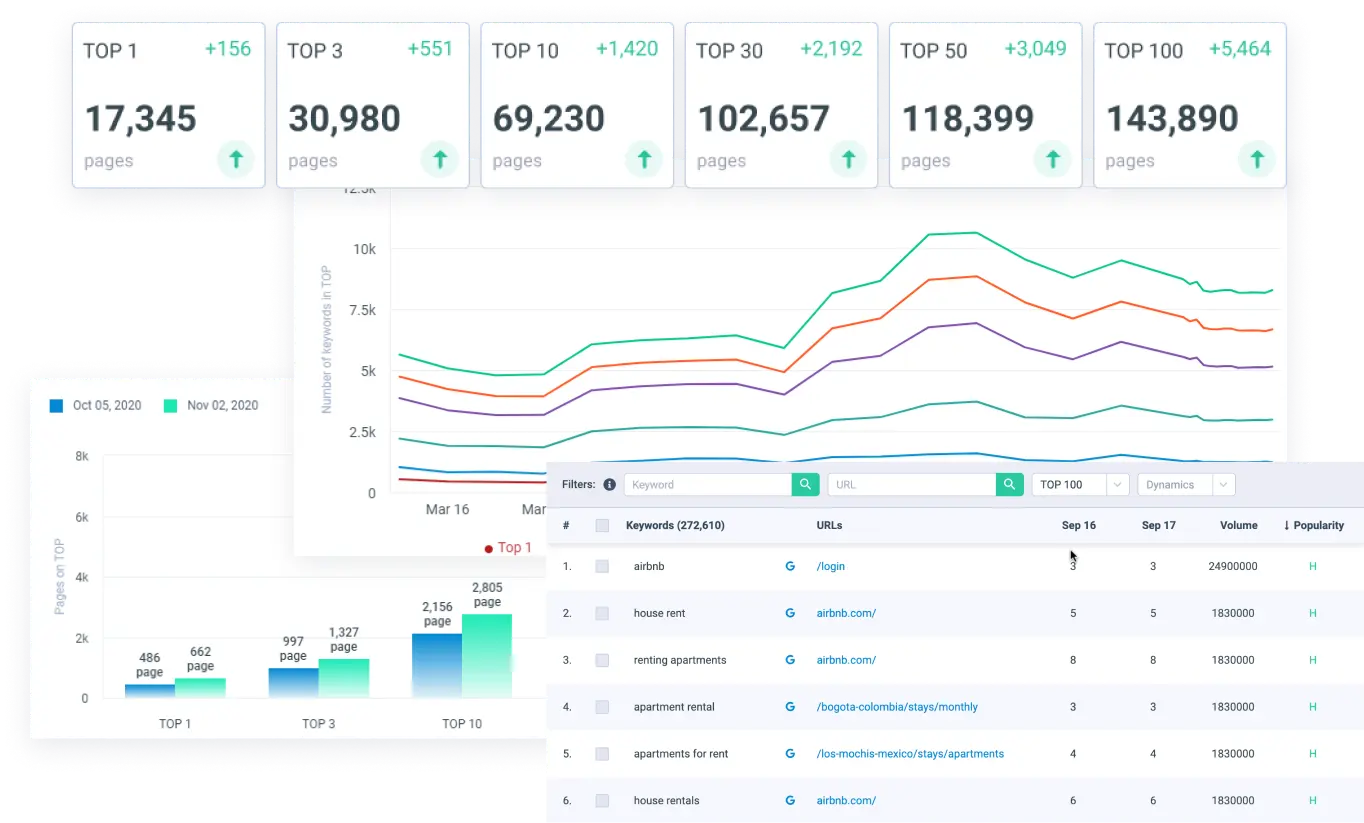The image size is (1364, 823).
Task: Open the TOP 100 filter dropdown
Action: point(1080,485)
